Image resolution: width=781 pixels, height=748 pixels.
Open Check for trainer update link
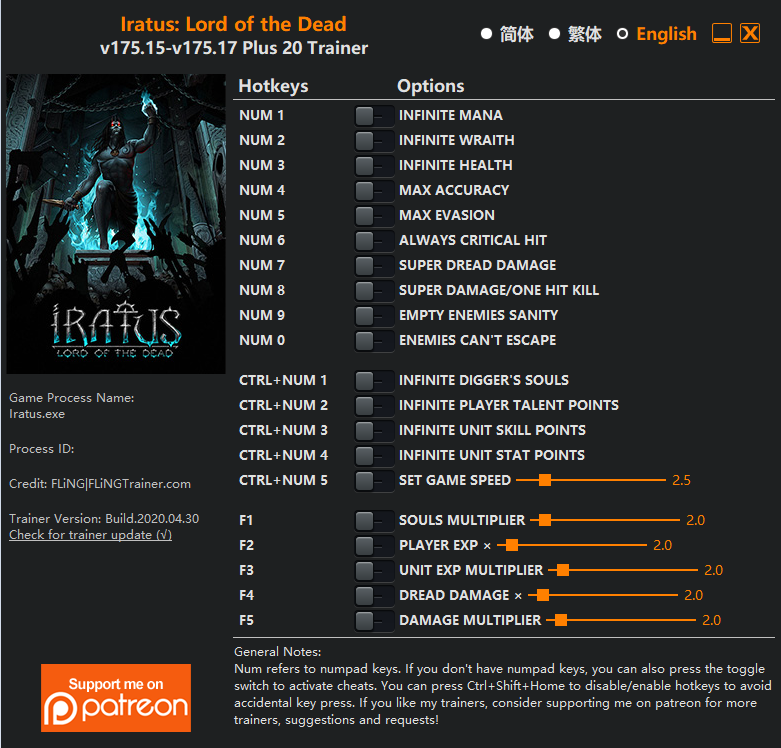click(x=91, y=535)
